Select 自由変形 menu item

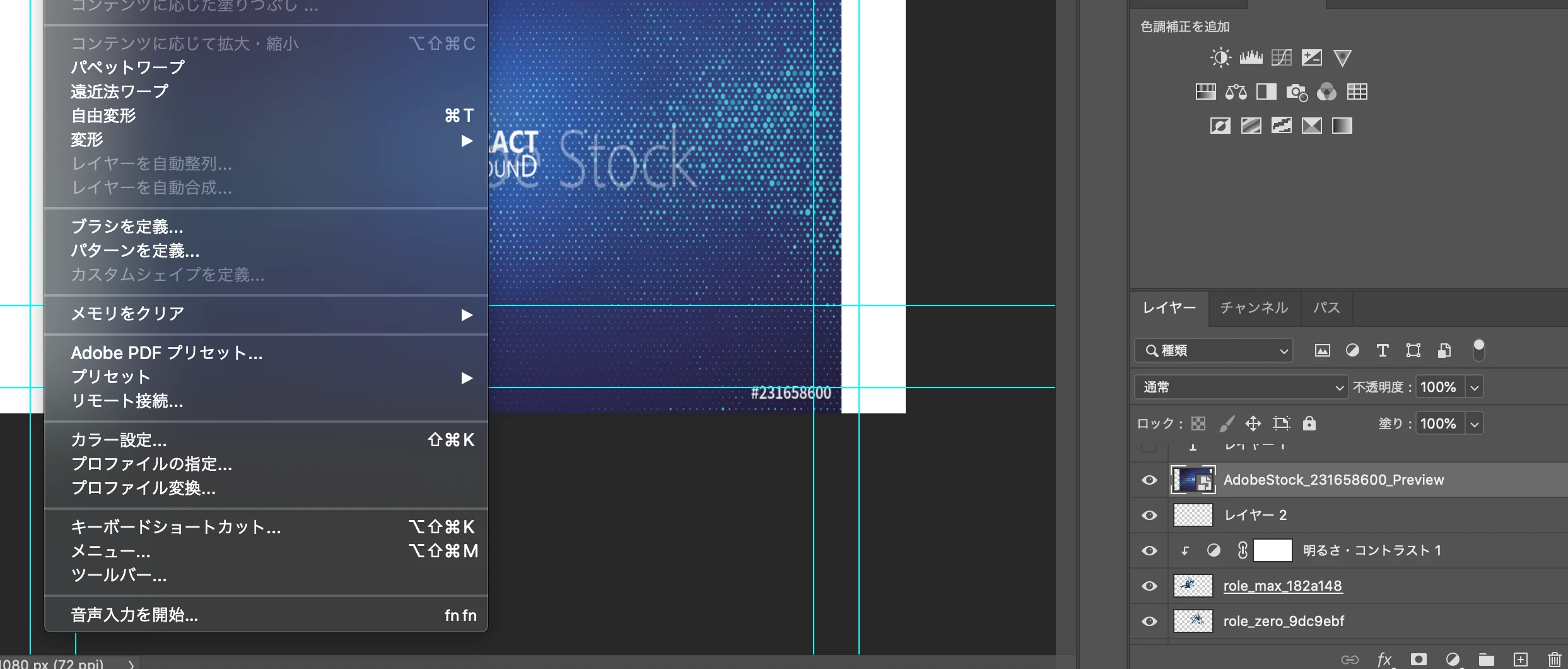[266, 115]
